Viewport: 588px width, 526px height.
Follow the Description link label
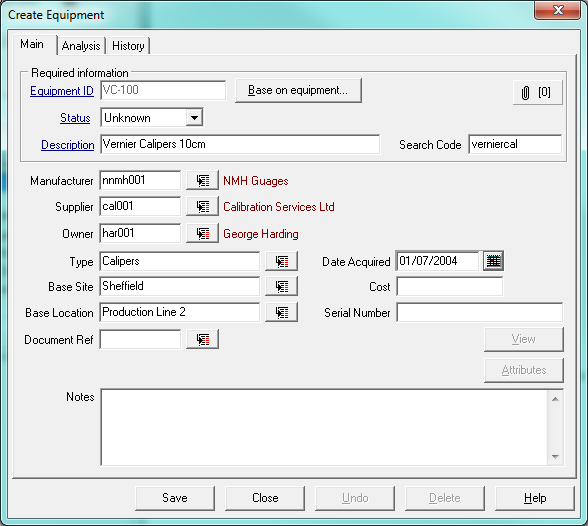(x=68, y=145)
